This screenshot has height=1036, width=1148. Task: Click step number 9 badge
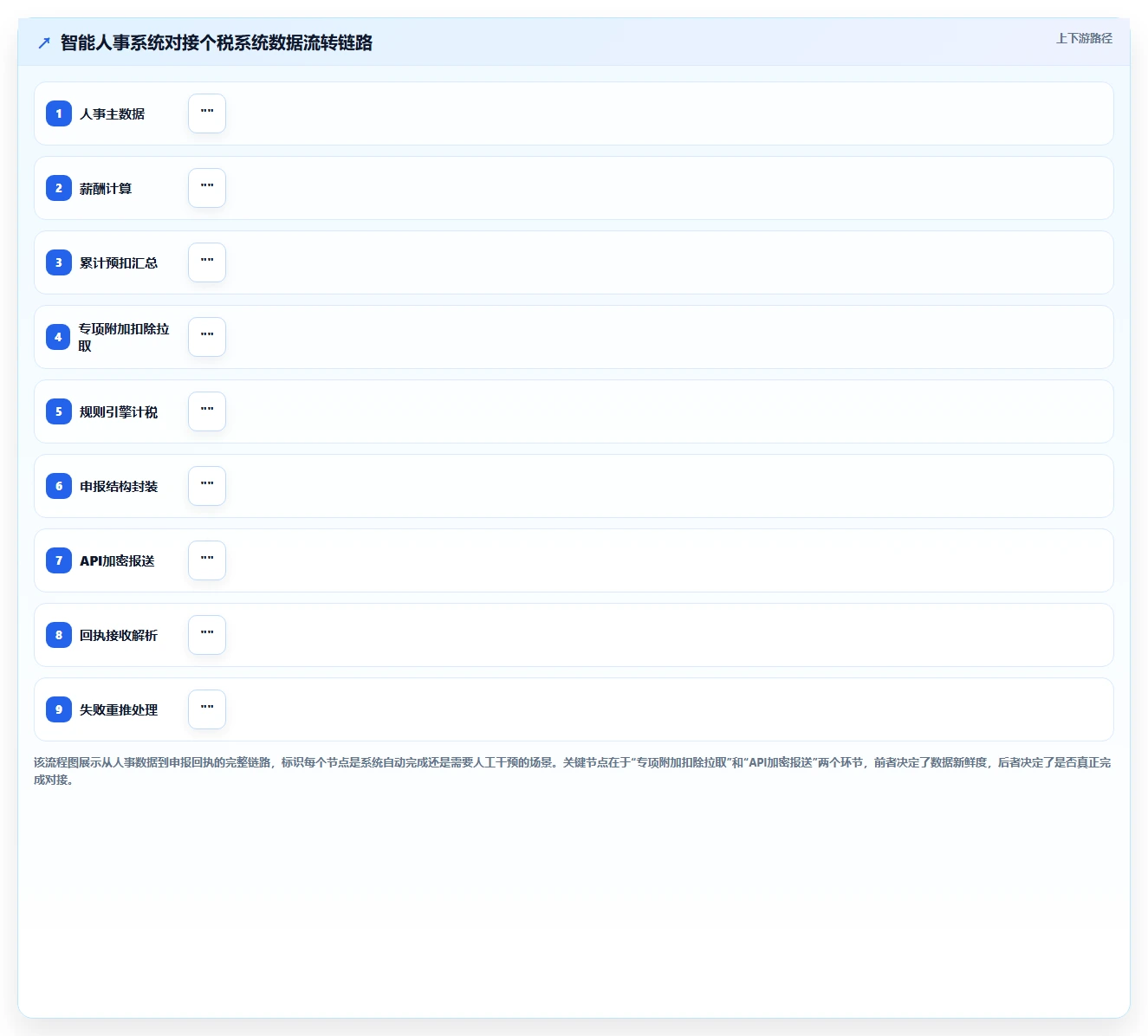click(59, 709)
